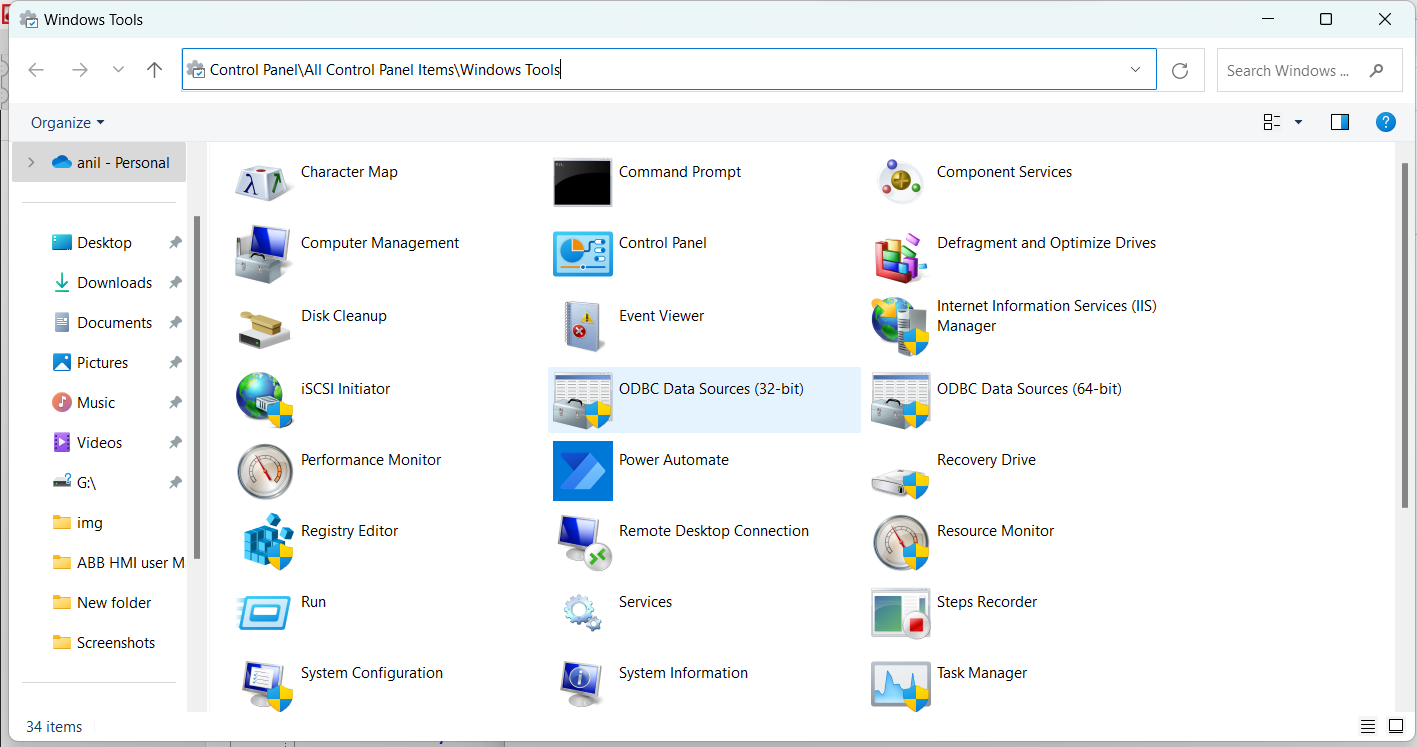Open the address bar history dropdown
This screenshot has width=1417, height=747.
(1135, 70)
